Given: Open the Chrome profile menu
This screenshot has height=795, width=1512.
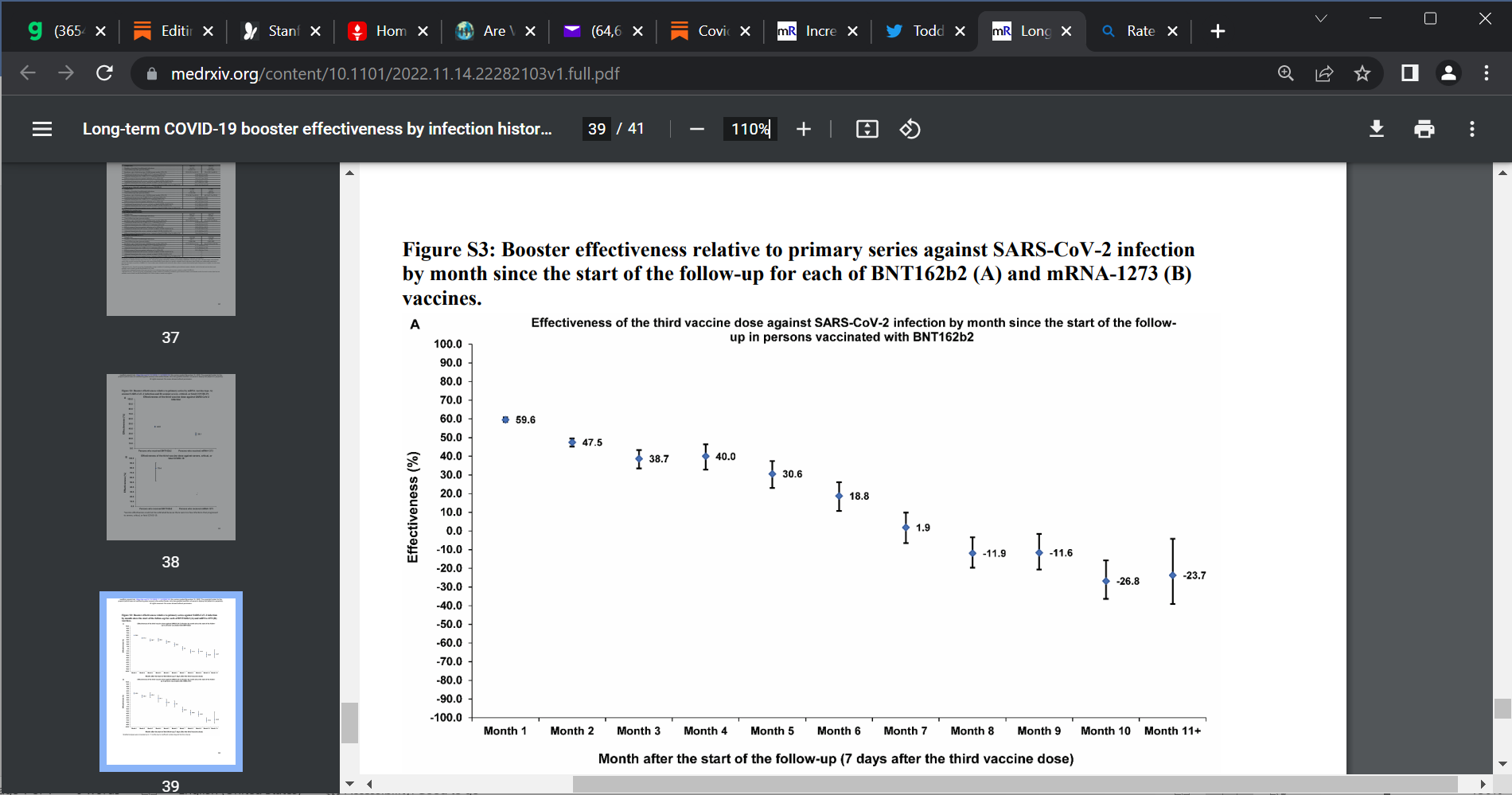Looking at the screenshot, I should 1448,73.
